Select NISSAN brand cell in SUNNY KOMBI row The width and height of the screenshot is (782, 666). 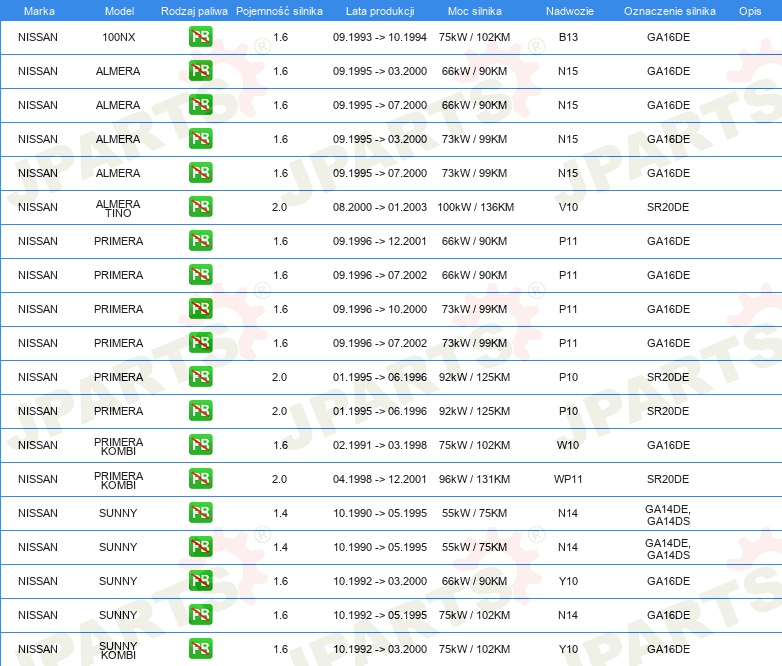tap(38, 649)
